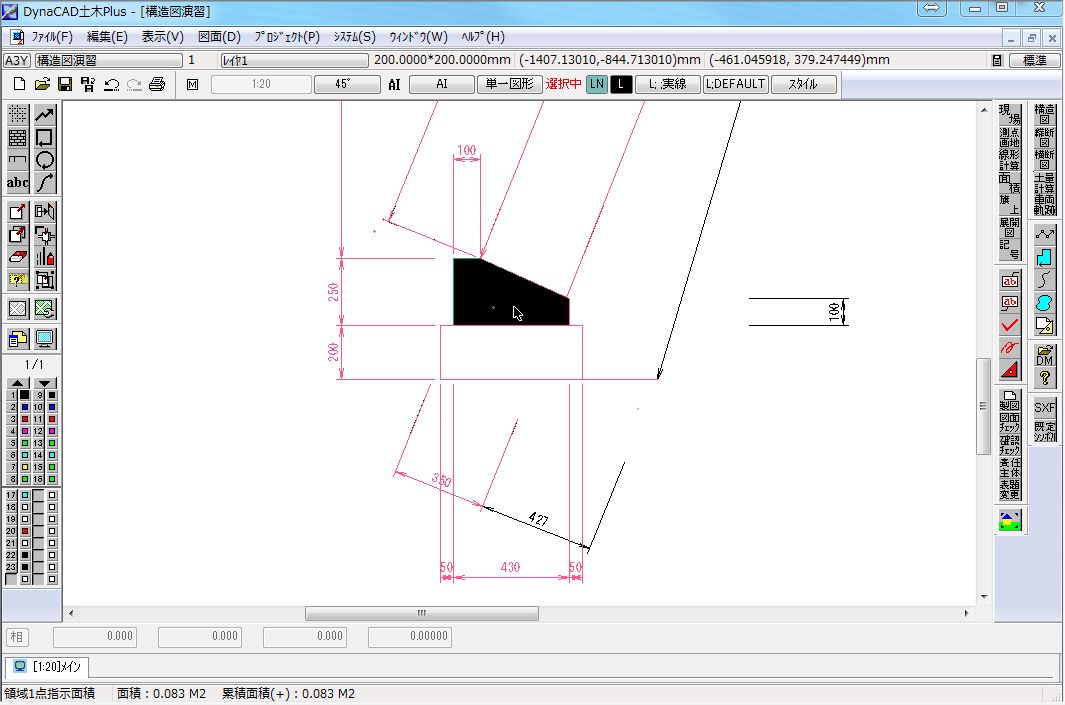
Task: Toggle layer 22 checkbox
Action: tap(25, 555)
